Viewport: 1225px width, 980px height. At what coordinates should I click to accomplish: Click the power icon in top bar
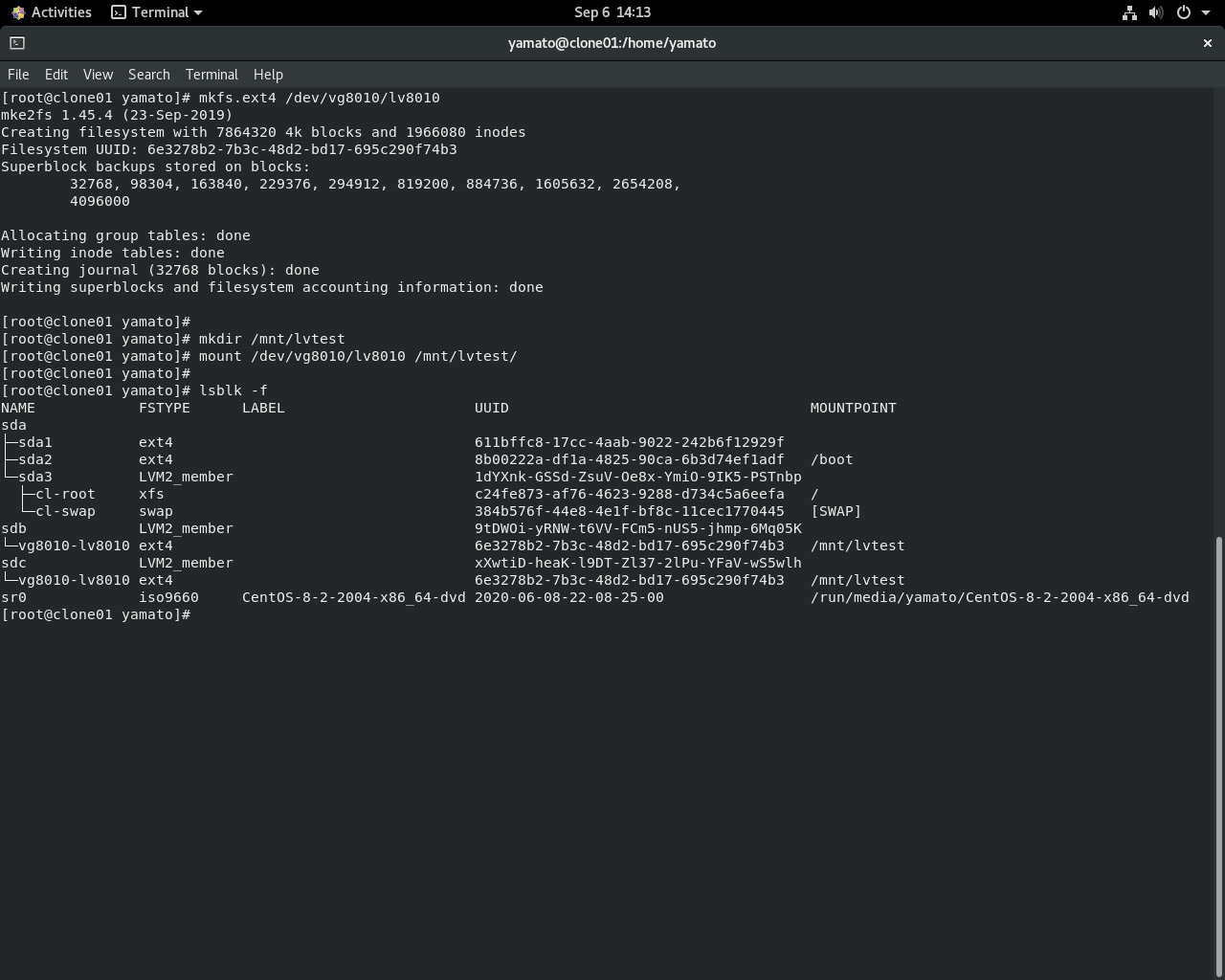click(1184, 12)
